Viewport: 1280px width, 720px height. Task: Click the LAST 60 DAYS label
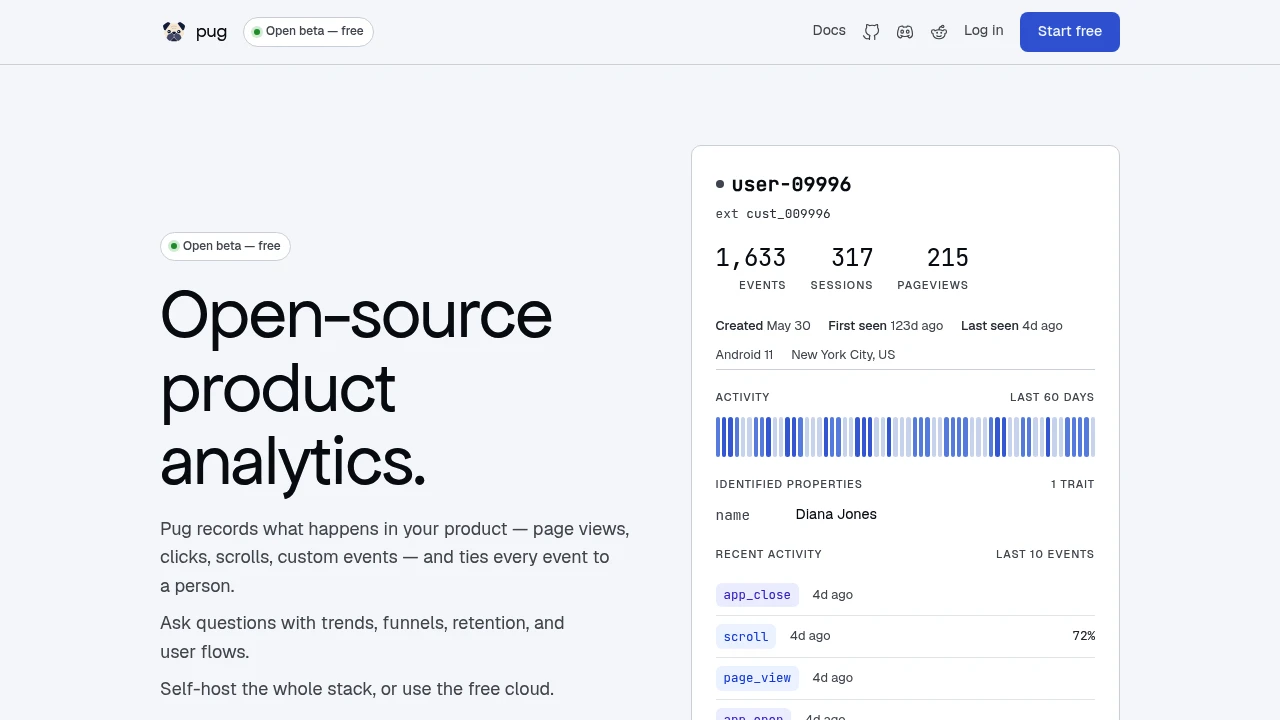tap(1052, 397)
